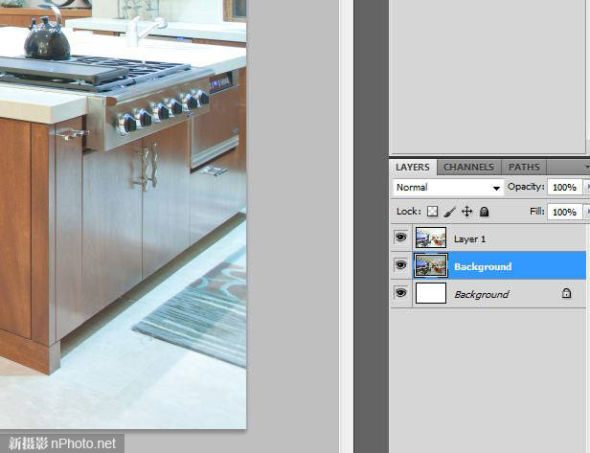Open the Opacity slider arrow

586,187
